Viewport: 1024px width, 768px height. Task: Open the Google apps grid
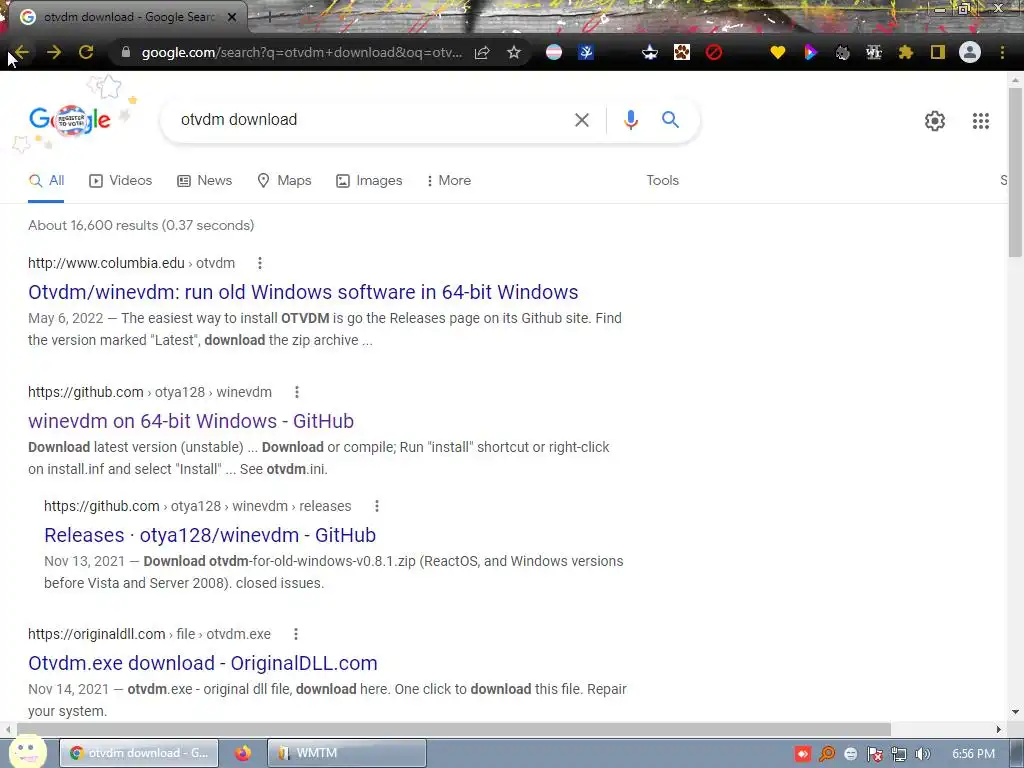point(981,121)
